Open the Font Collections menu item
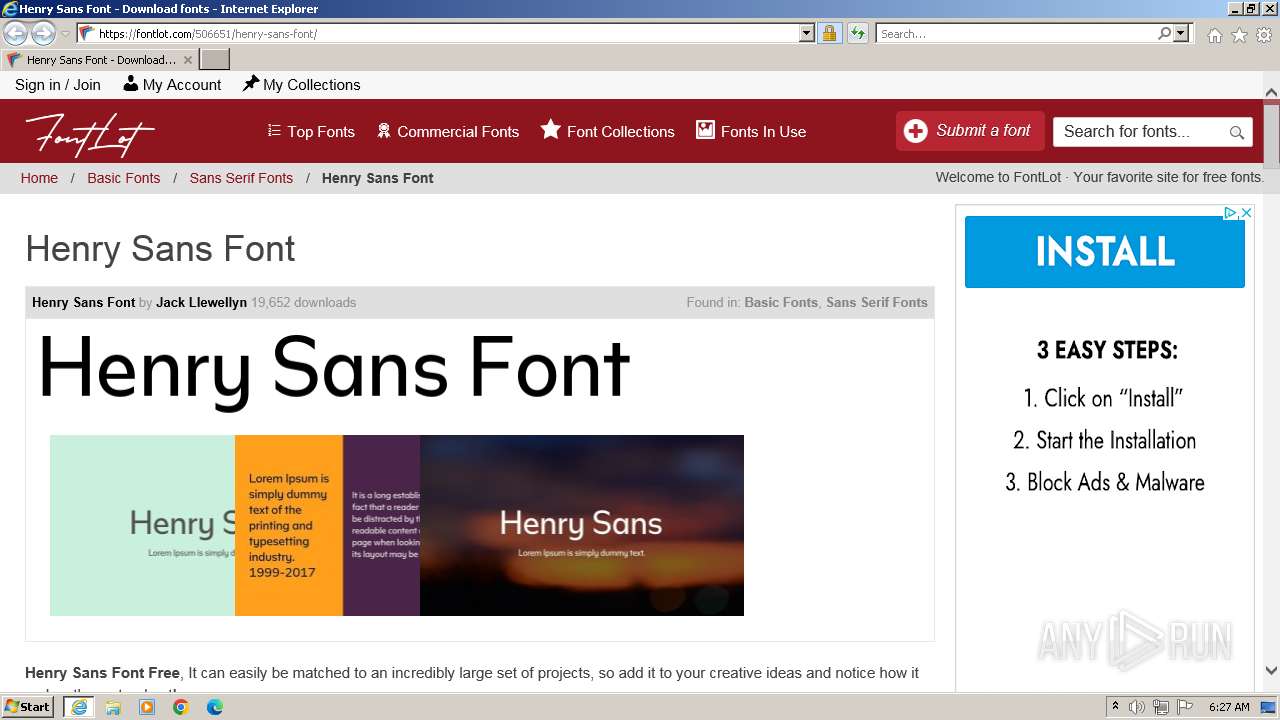Screen dimensions: 1280x720 [x=607, y=131]
